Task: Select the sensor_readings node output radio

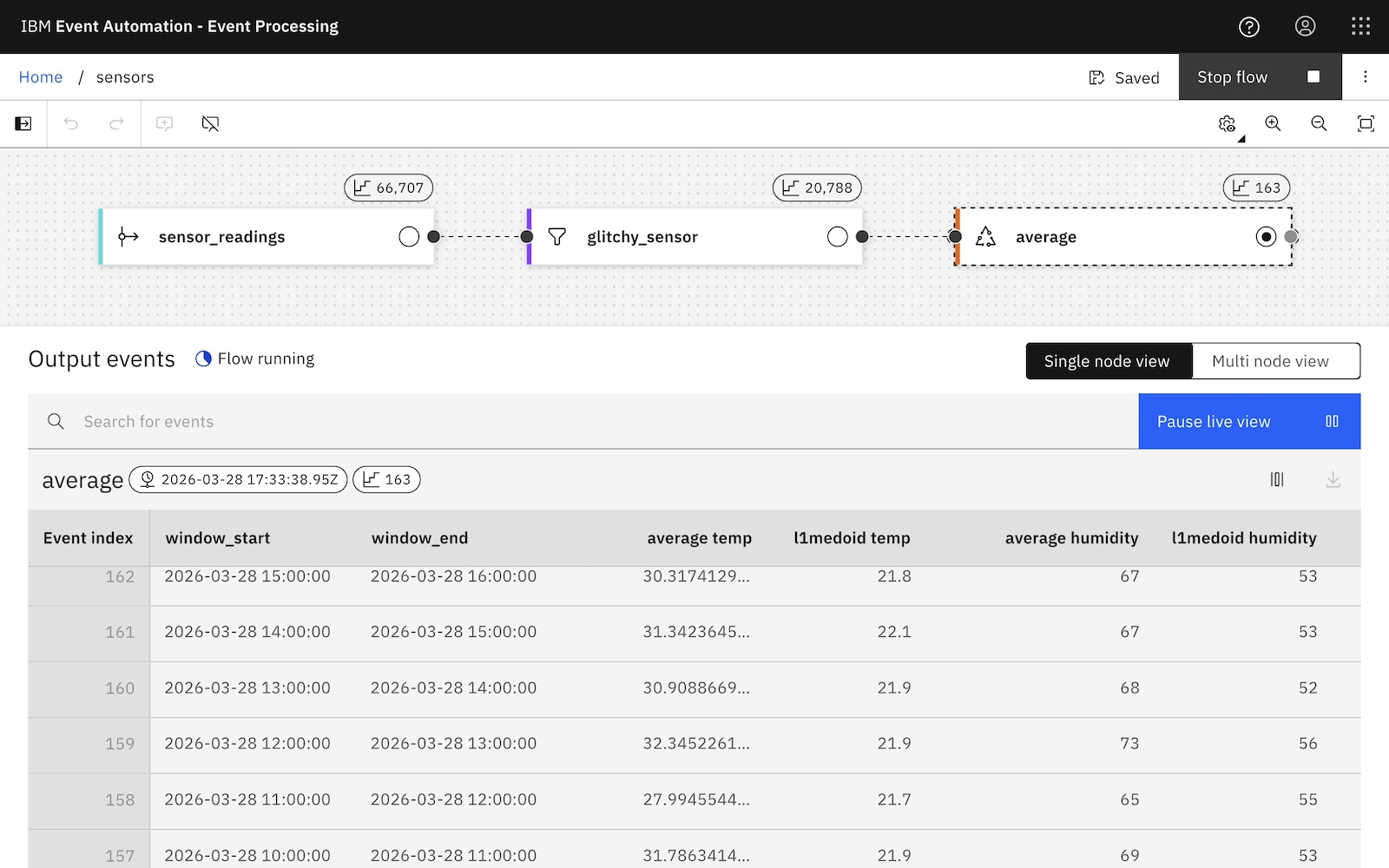Action: click(409, 237)
